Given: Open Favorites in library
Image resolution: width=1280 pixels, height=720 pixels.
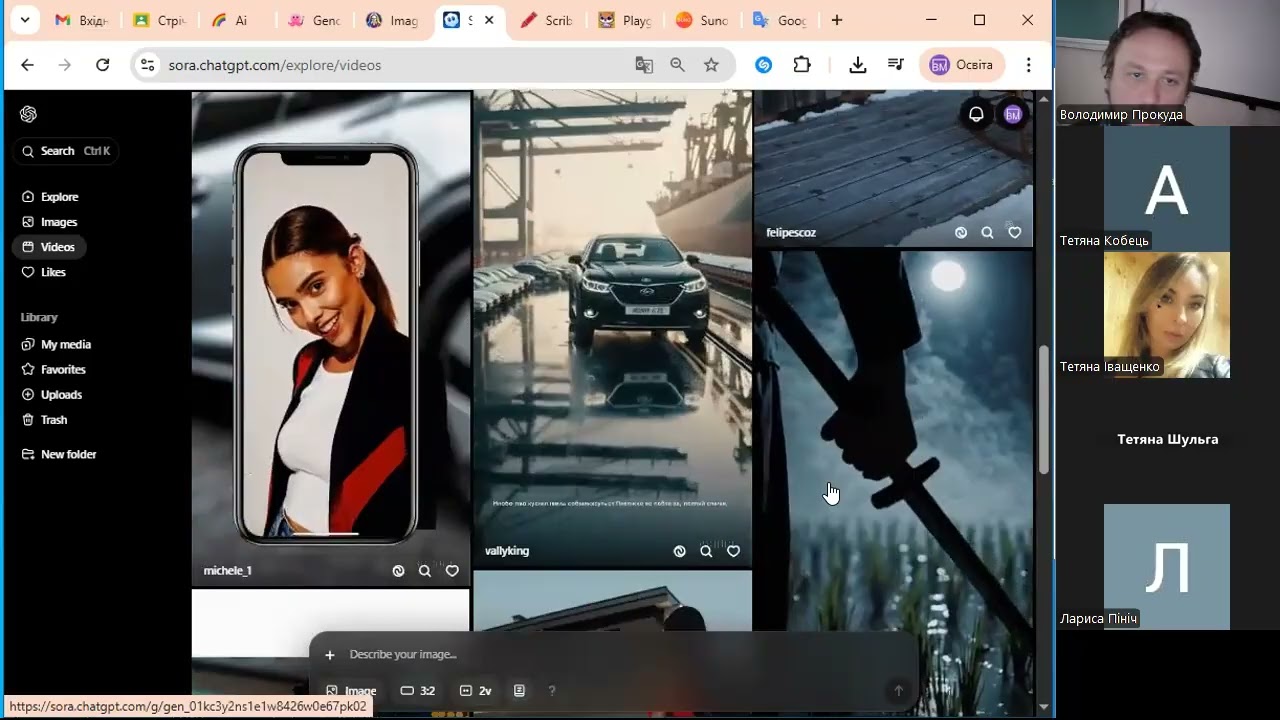Looking at the screenshot, I should pyautogui.click(x=54, y=369).
